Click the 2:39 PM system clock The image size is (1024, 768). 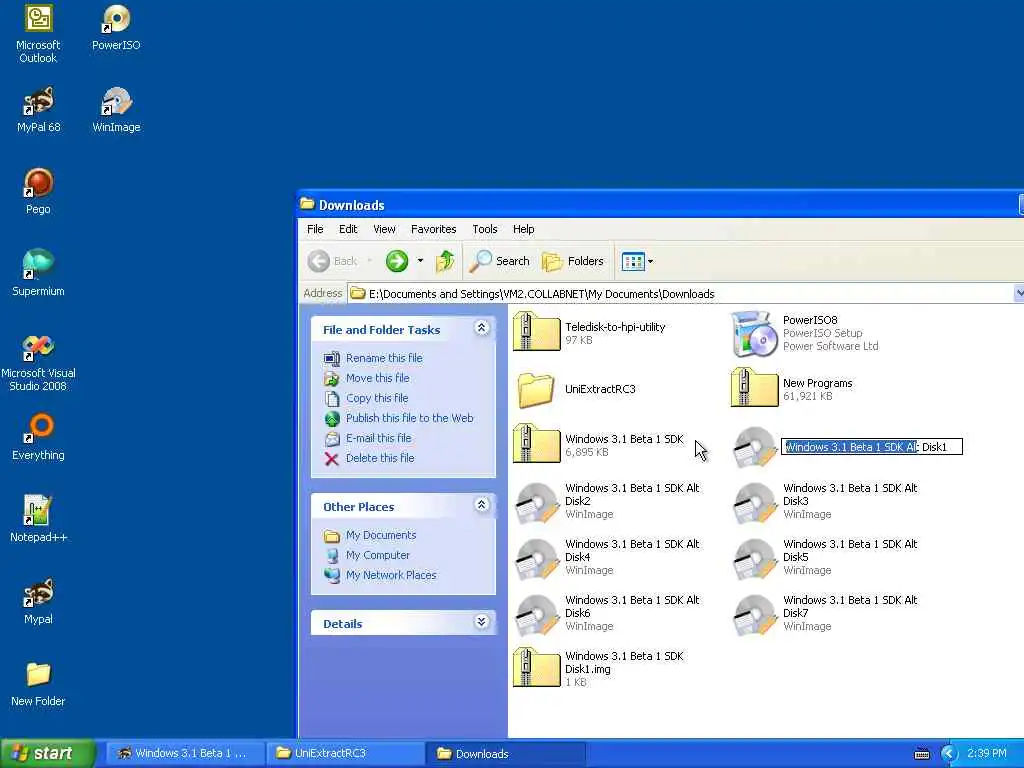[x=987, y=754]
